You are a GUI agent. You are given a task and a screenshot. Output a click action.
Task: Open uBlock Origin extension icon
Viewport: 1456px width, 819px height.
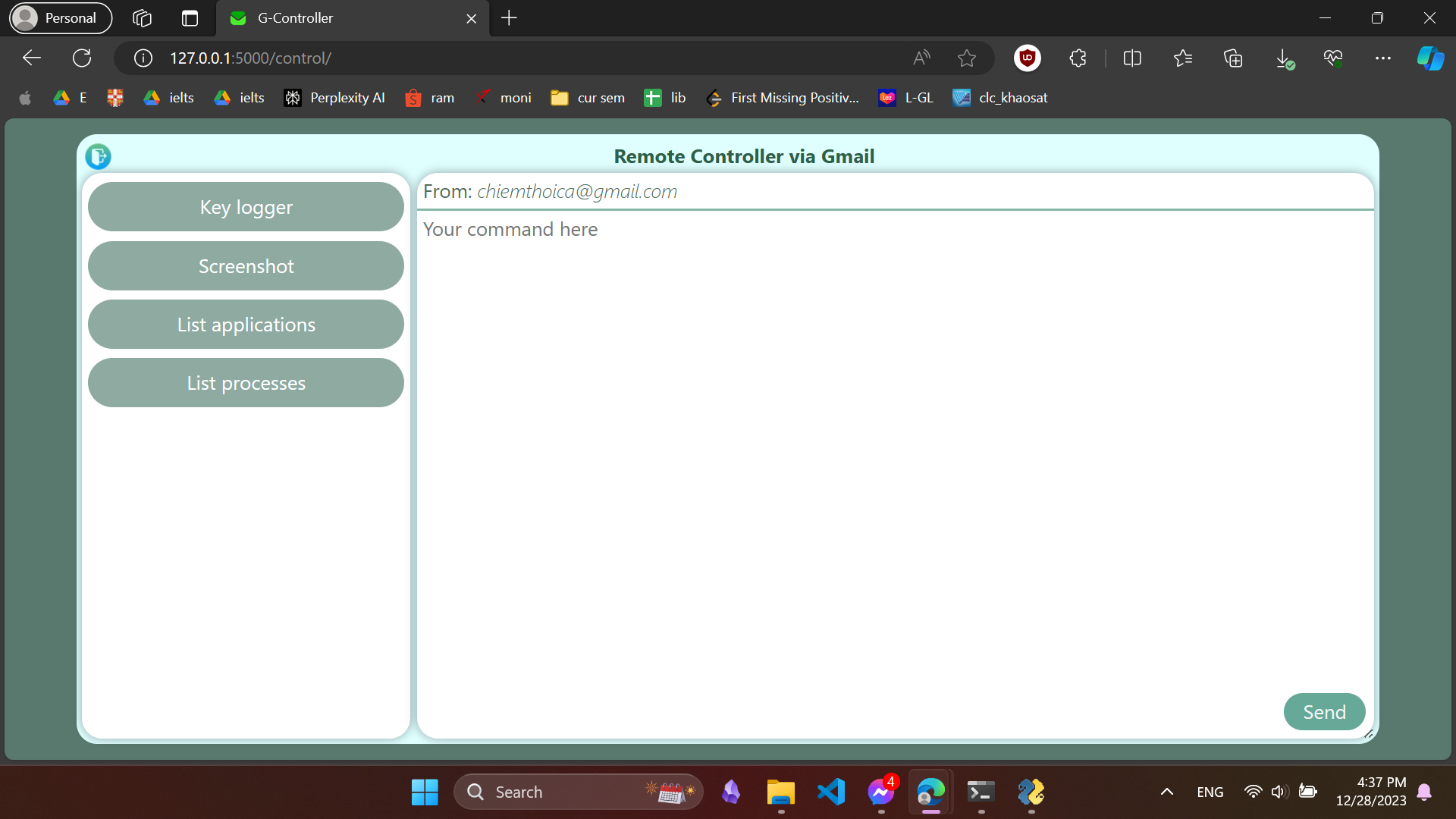tap(1028, 58)
